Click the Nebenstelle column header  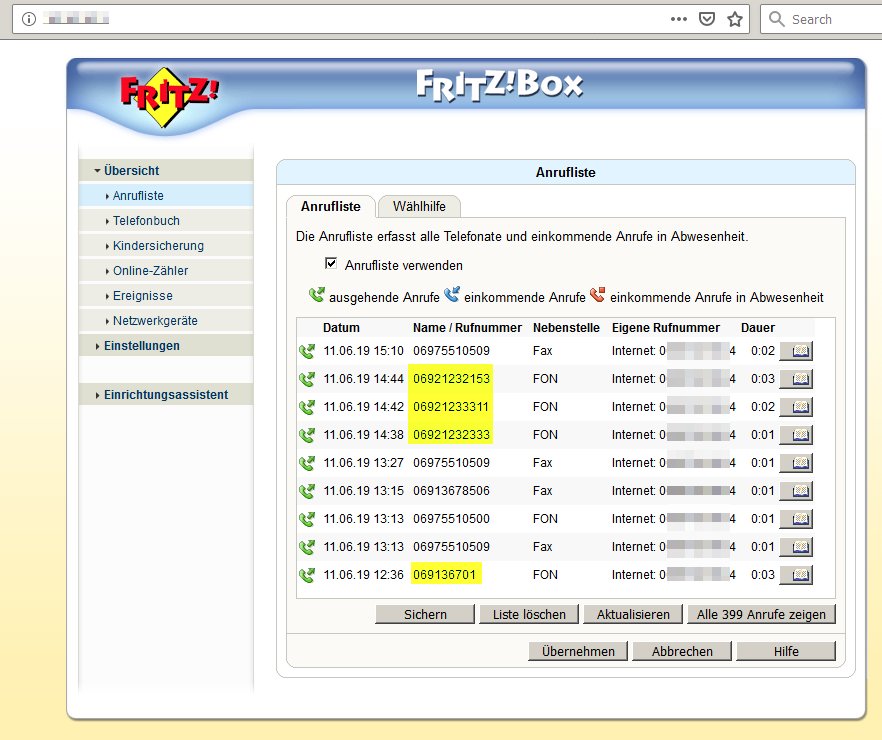pos(566,328)
